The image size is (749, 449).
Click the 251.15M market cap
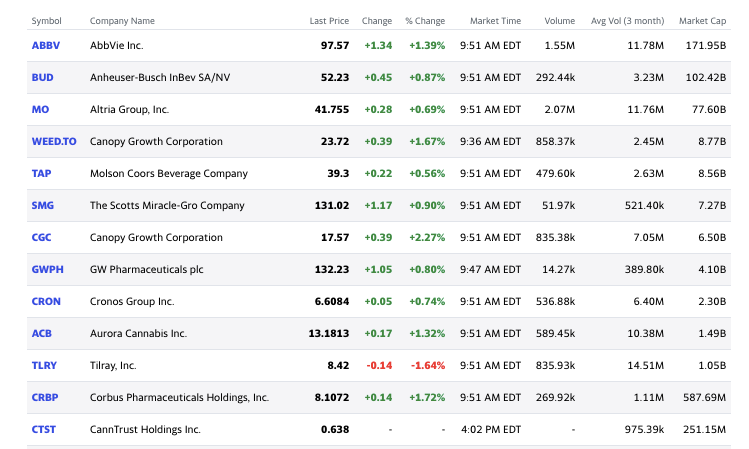(x=705, y=429)
